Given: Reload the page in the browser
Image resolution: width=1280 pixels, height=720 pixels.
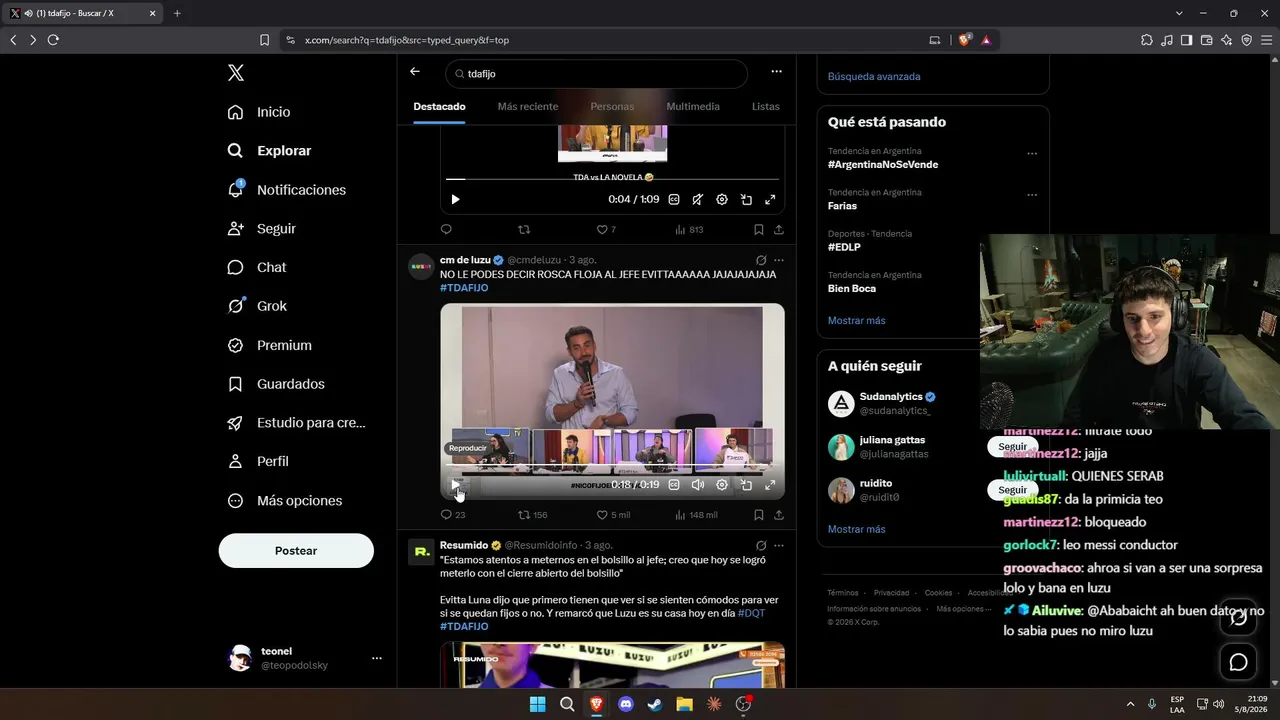Looking at the screenshot, I should pyautogui.click(x=53, y=40).
